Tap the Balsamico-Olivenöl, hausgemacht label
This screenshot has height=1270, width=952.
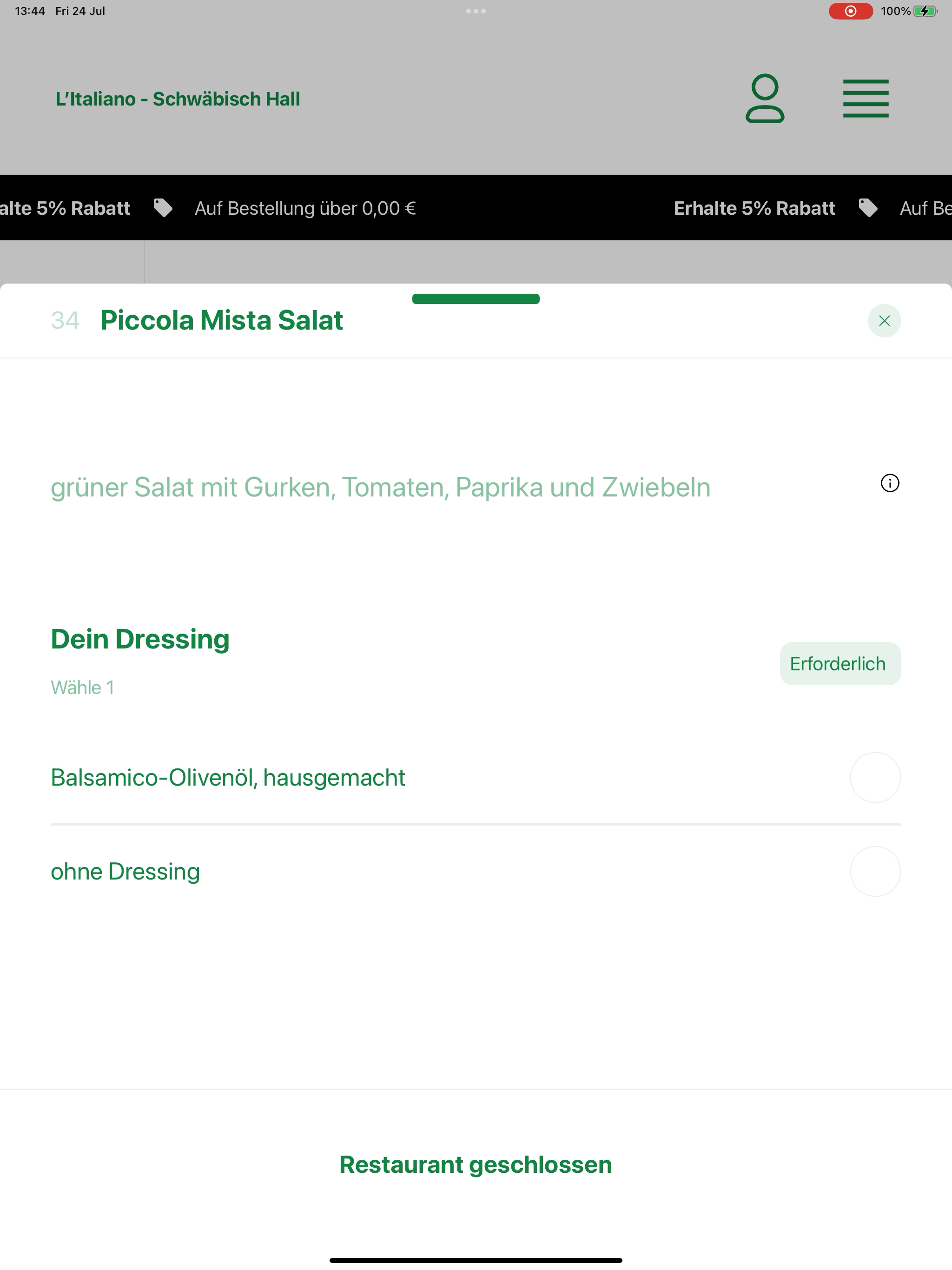(228, 777)
